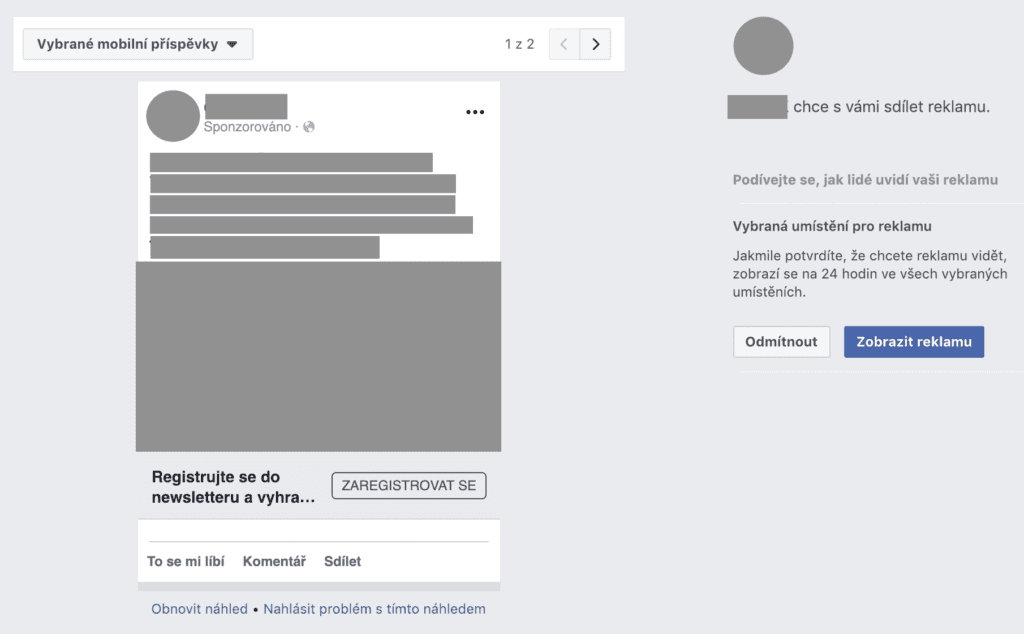
Task: Click the advertiser avatar in the ad post
Action: coord(173,116)
